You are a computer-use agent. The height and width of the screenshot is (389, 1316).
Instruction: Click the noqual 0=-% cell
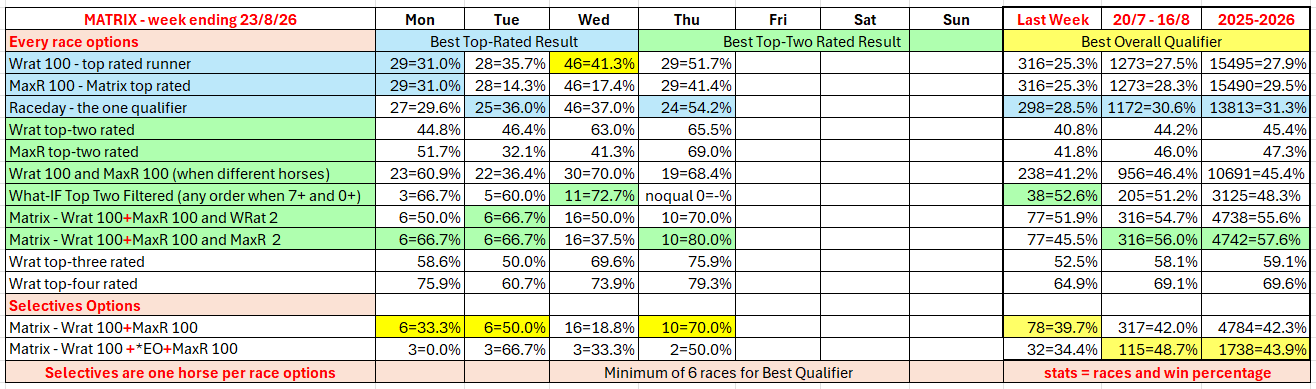click(686, 196)
